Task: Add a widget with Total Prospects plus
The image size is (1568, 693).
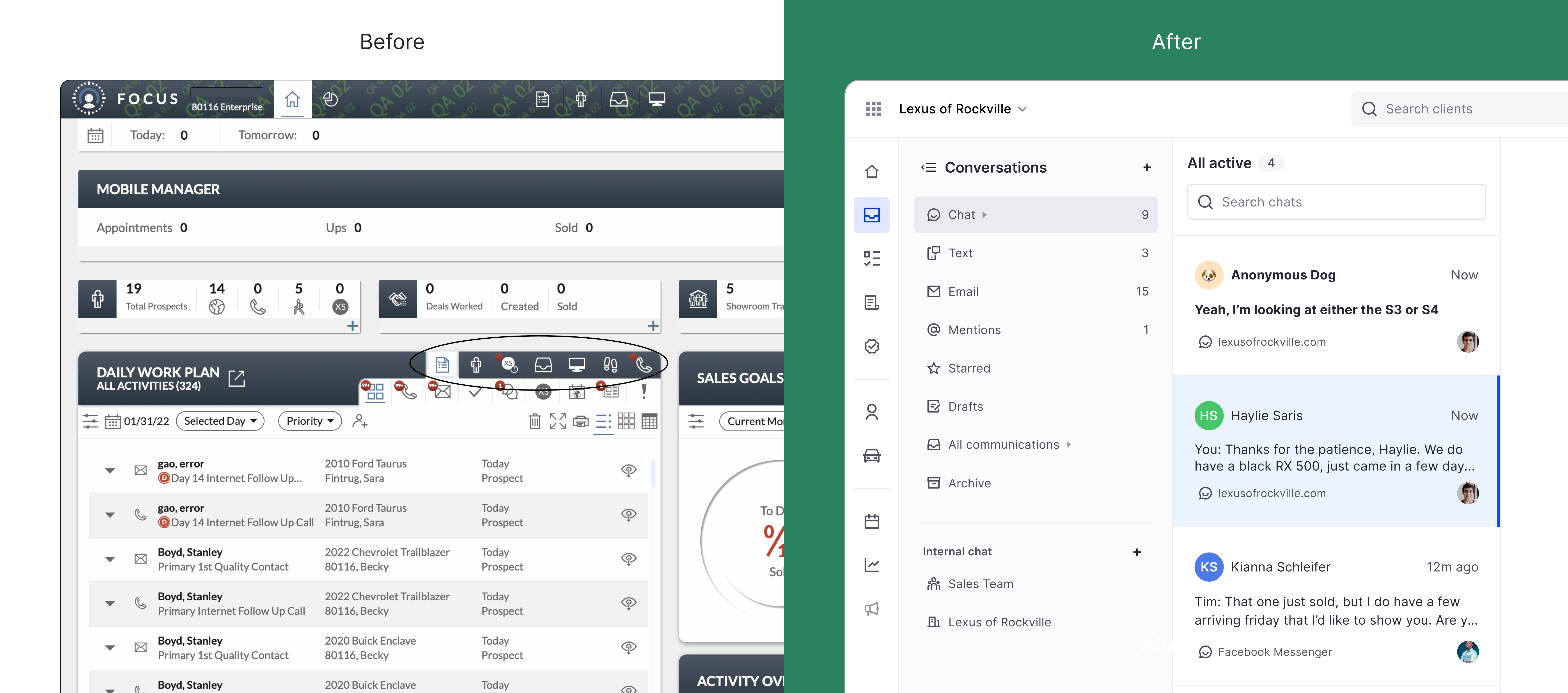Action: pyautogui.click(x=352, y=326)
